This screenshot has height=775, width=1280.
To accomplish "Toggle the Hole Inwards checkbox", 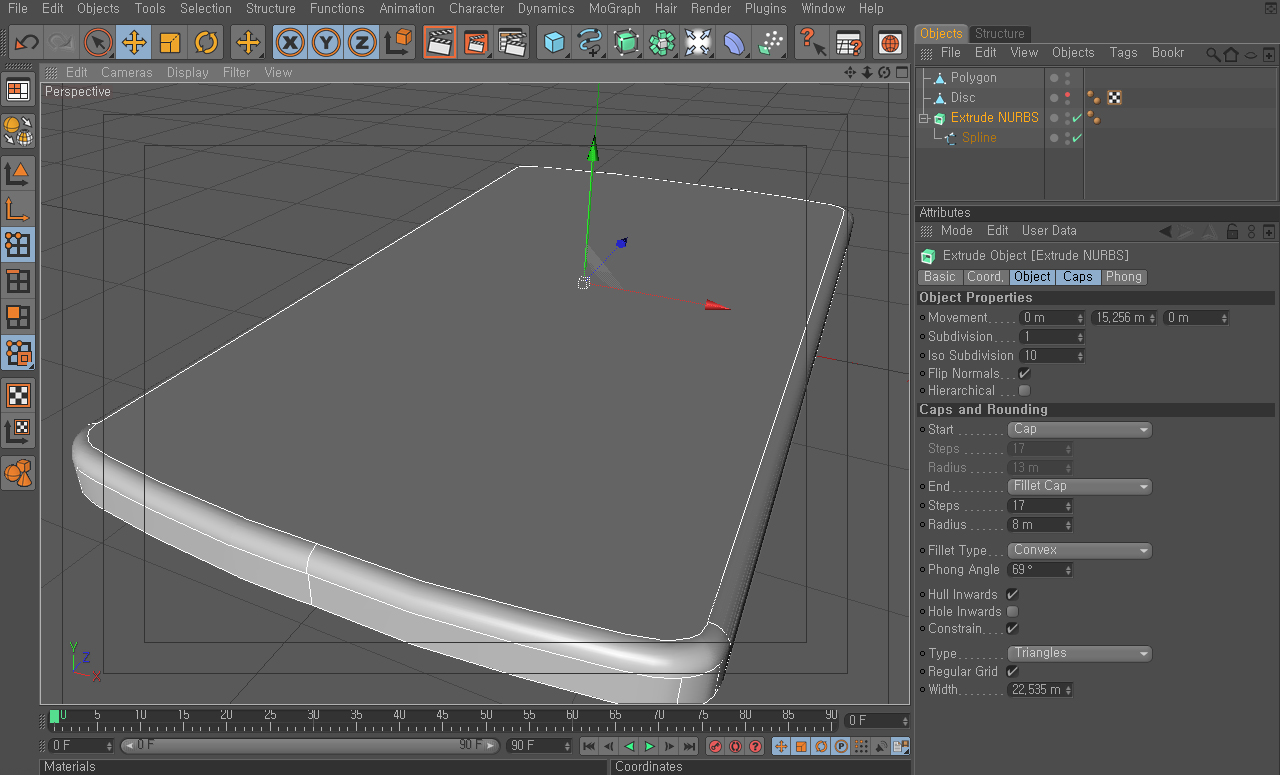I will point(1012,611).
